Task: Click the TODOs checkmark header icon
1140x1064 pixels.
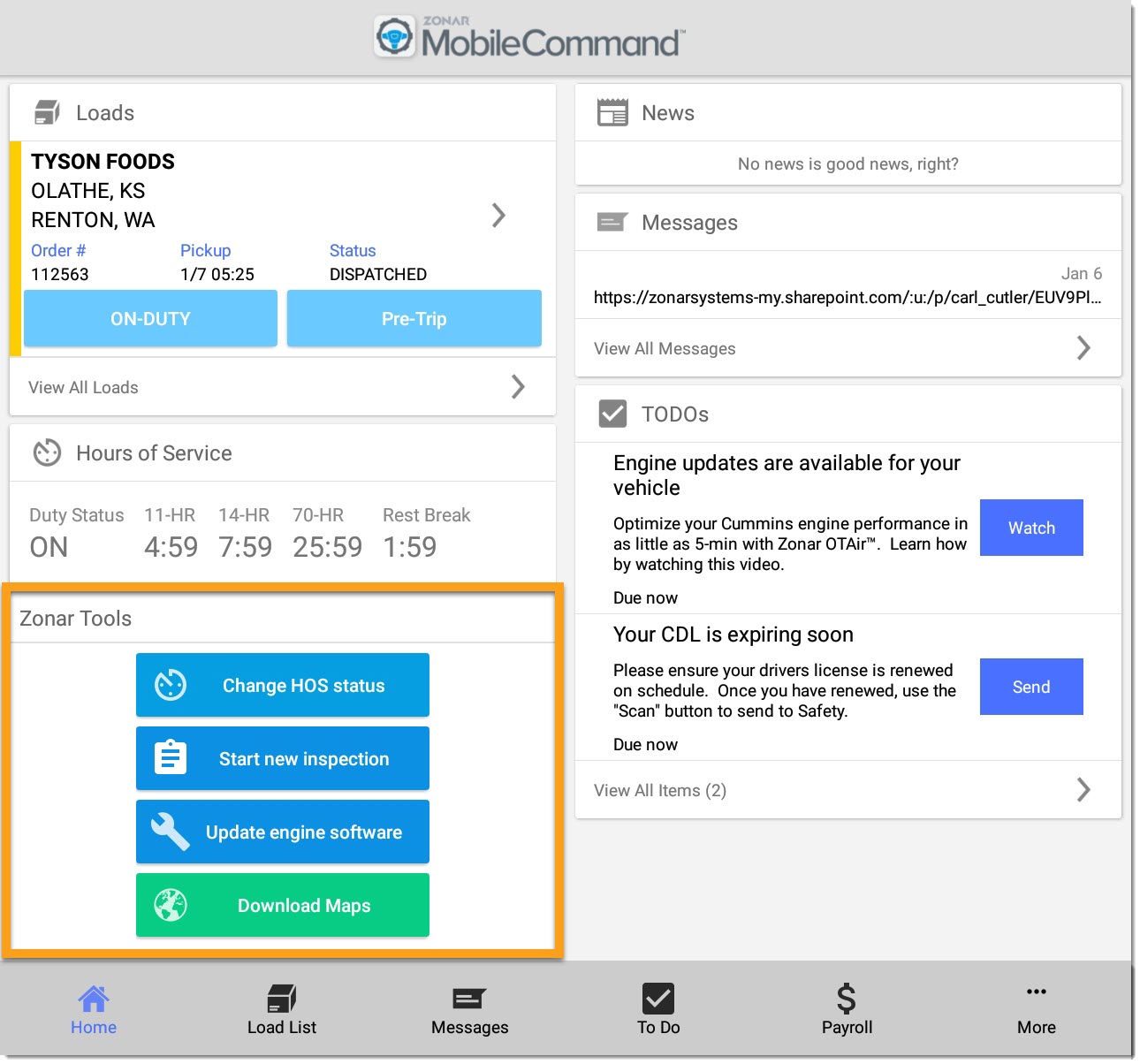Action: coord(612,414)
